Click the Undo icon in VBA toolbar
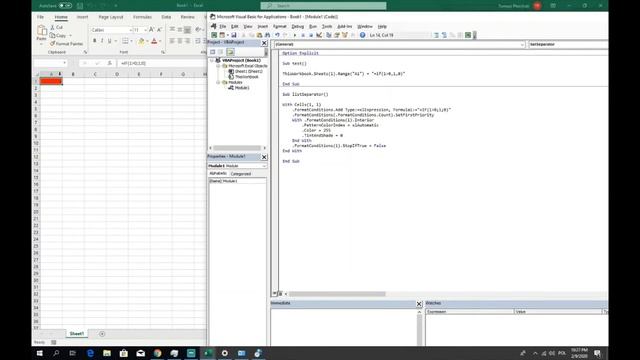This screenshot has height=360, width=640. click(x=278, y=35)
